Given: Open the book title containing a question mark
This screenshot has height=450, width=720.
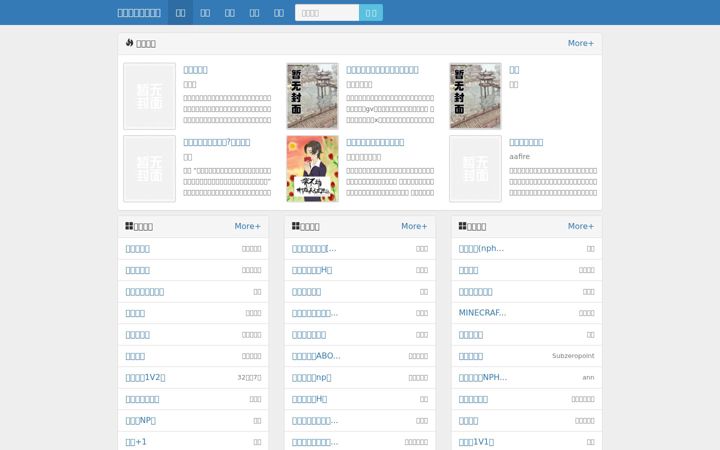Looking at the screenshot, I should (217, 142).
